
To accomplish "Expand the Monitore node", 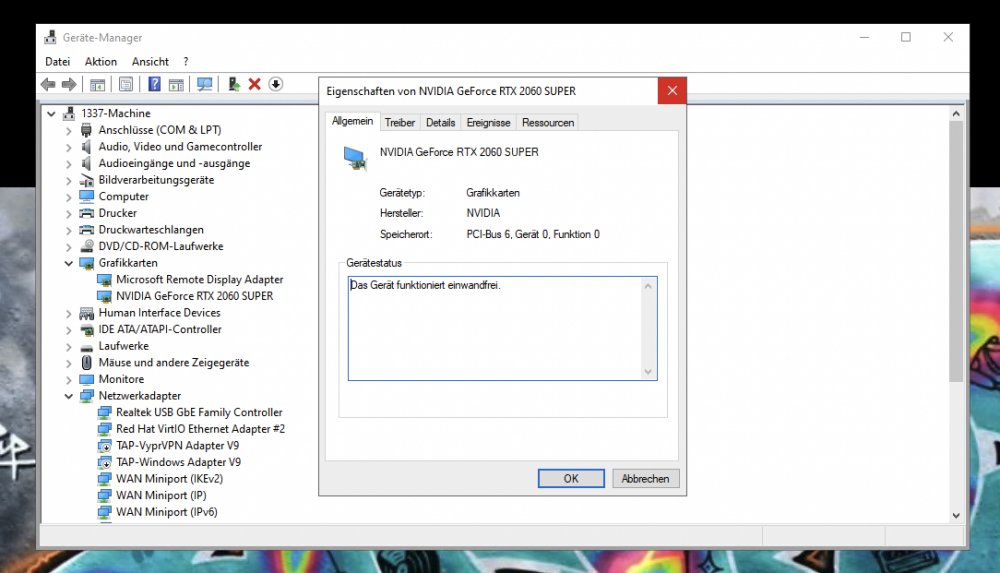I will [x=68, y=379].
